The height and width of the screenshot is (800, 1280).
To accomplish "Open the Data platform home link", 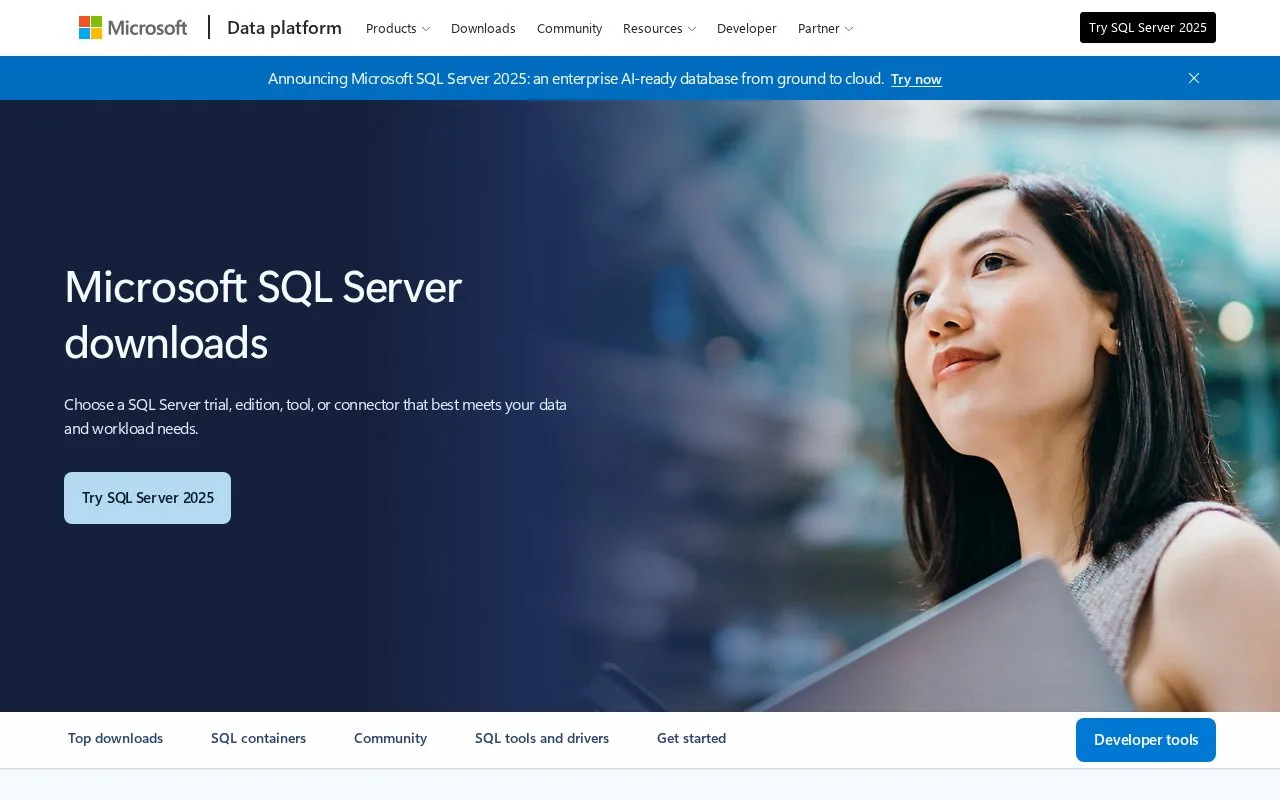I will tap(284, 28).
